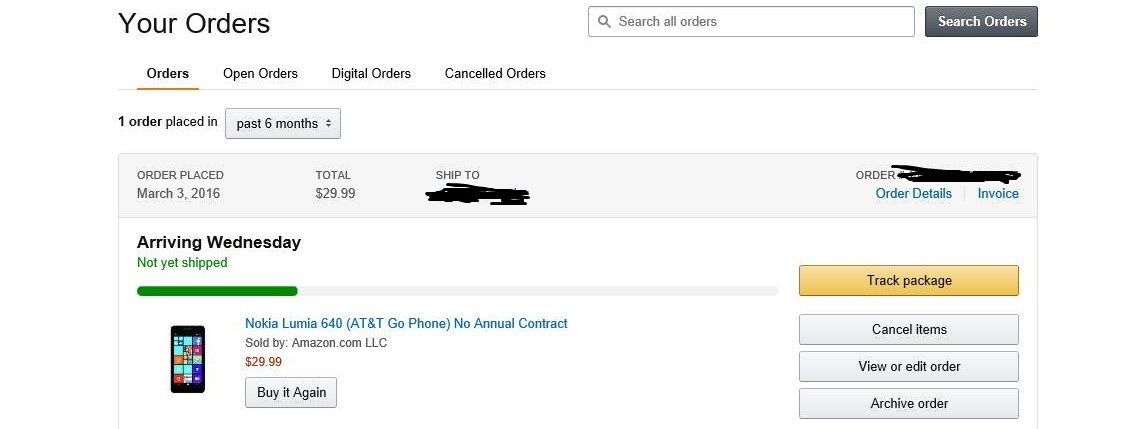Select View or edit order
The height and width of the screenshot is (429, 1136).
[908, 366]
